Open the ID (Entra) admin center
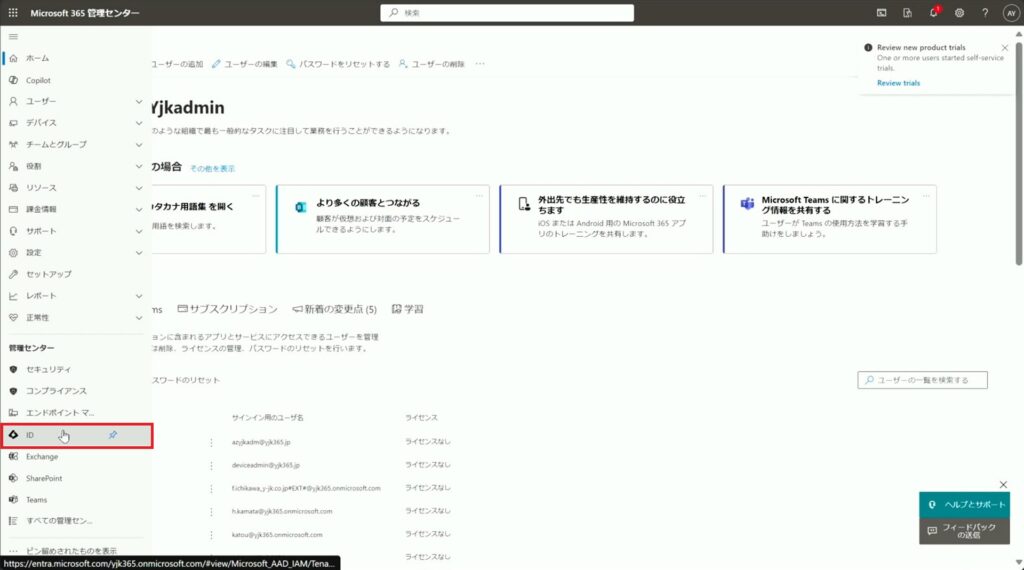1024x570 pixels. 77,435
